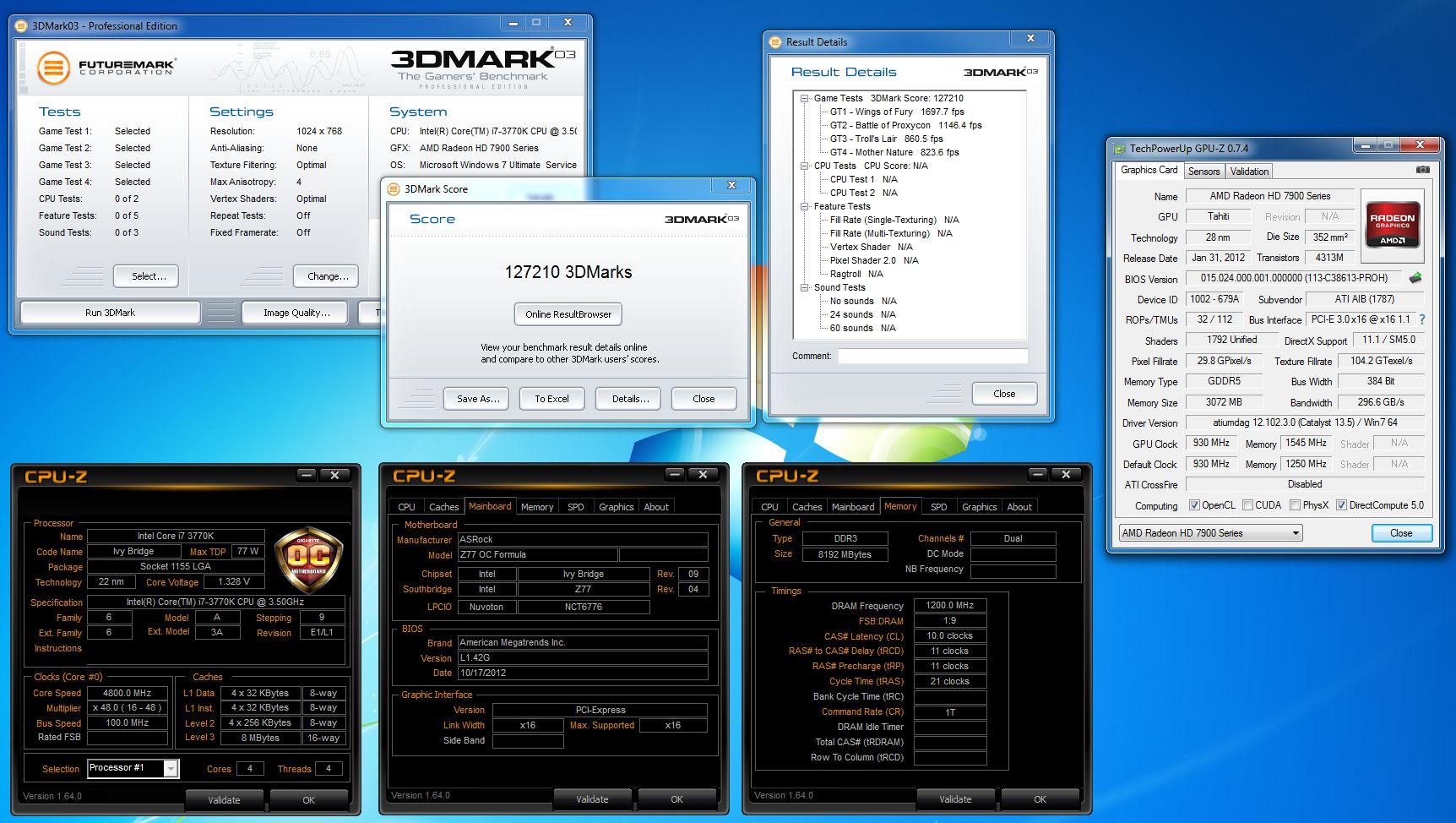The image size is (1456, 823).
Task: Click the Radeon Graphics logo in GPU-Z
Action: [1393, 224]
